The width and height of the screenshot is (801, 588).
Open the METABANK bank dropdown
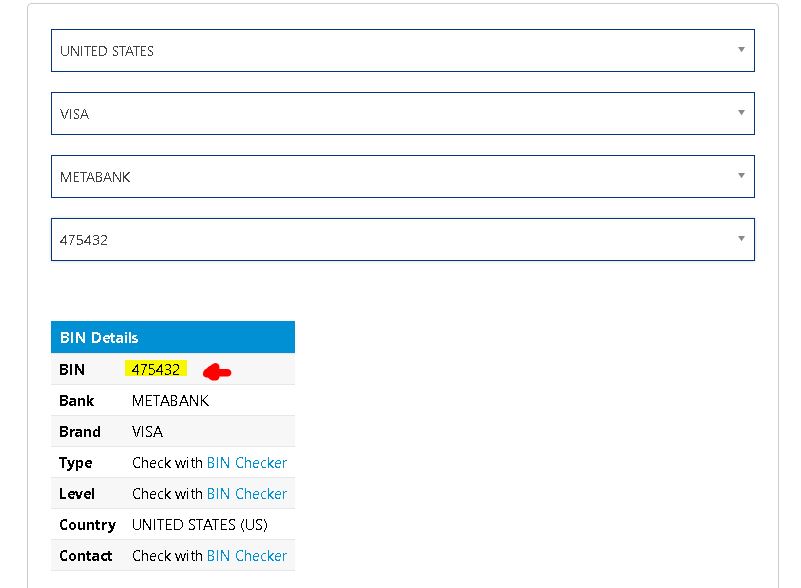click(403, 176)
